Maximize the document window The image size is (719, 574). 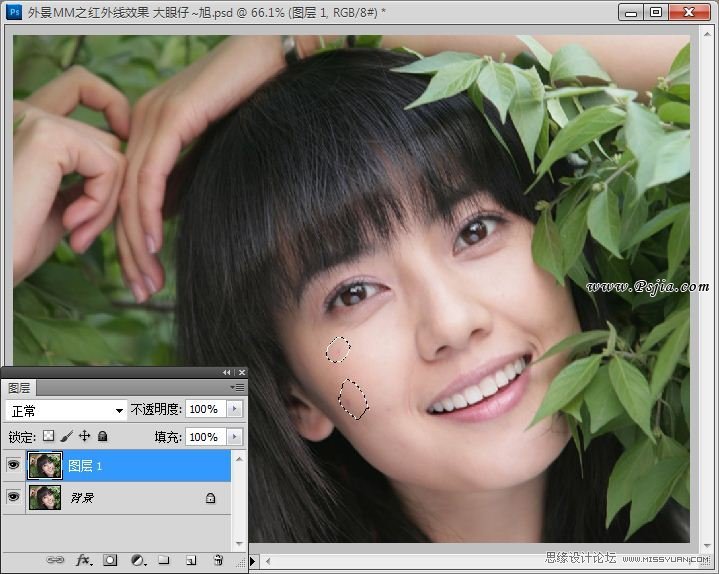click(x=656, y=12)
